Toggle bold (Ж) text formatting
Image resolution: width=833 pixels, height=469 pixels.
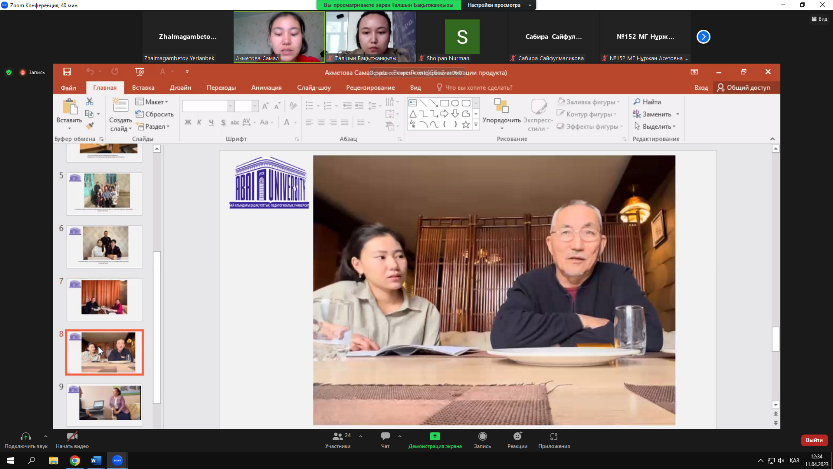click(186, 122)
